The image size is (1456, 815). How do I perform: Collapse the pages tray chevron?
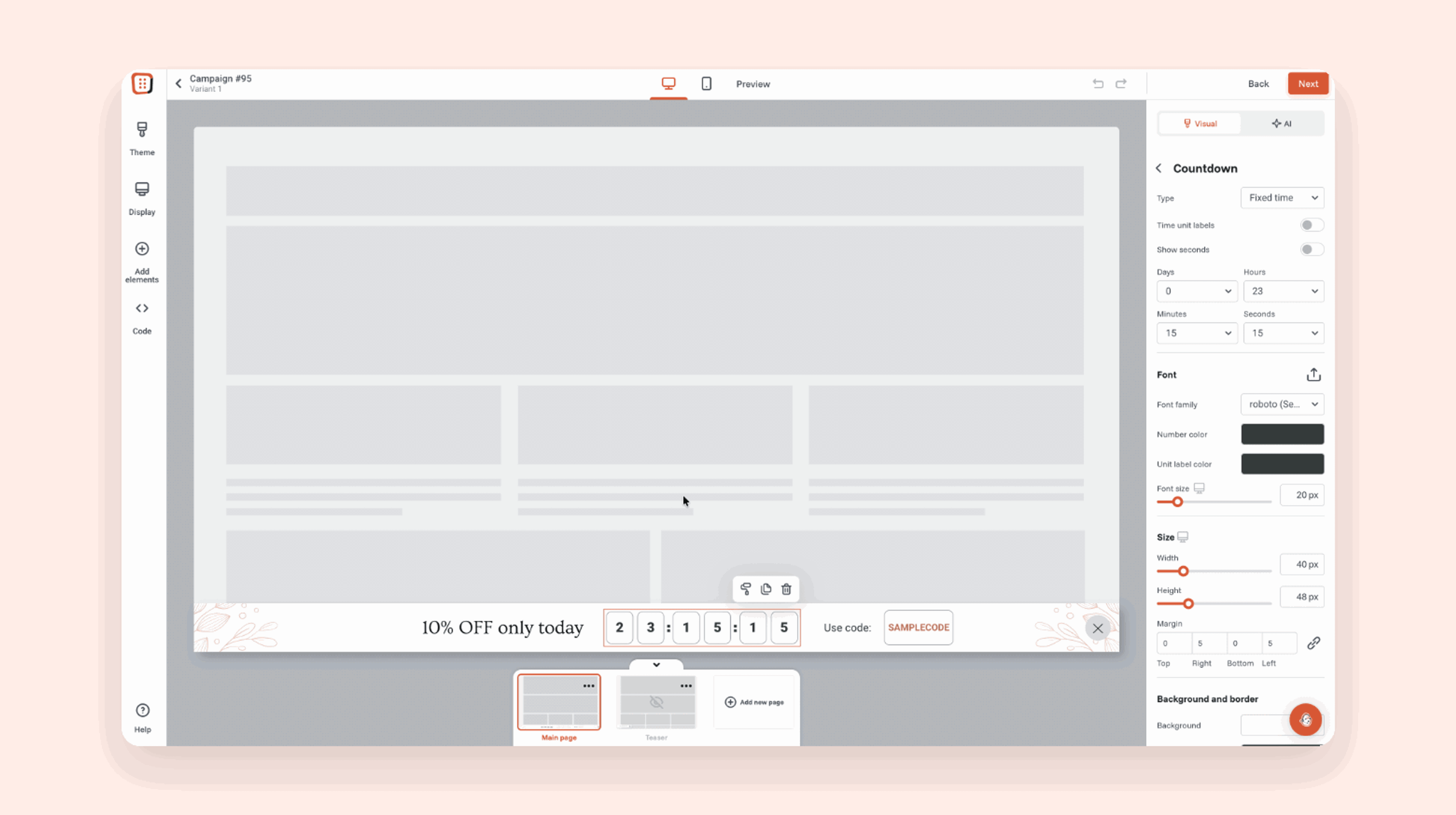656,665
